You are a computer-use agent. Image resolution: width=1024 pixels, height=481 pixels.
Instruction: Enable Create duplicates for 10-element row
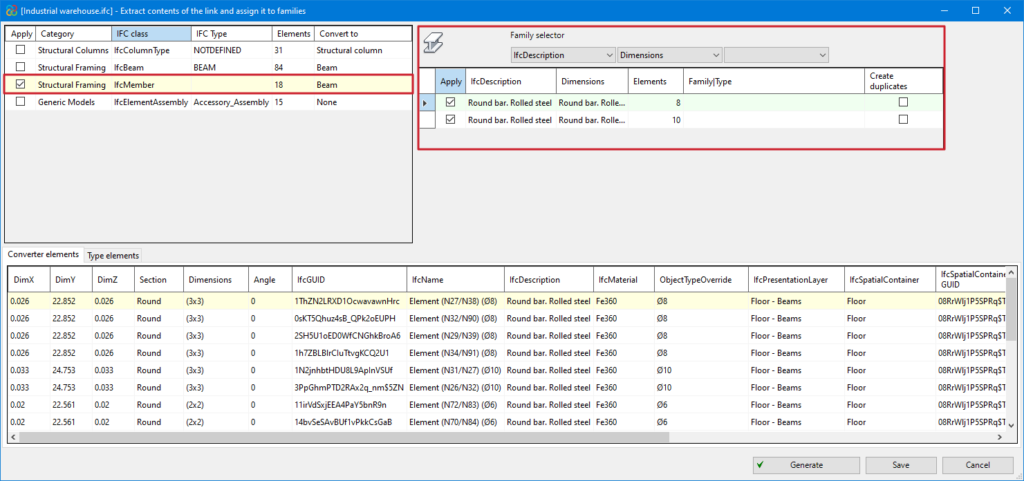point(903,120)
